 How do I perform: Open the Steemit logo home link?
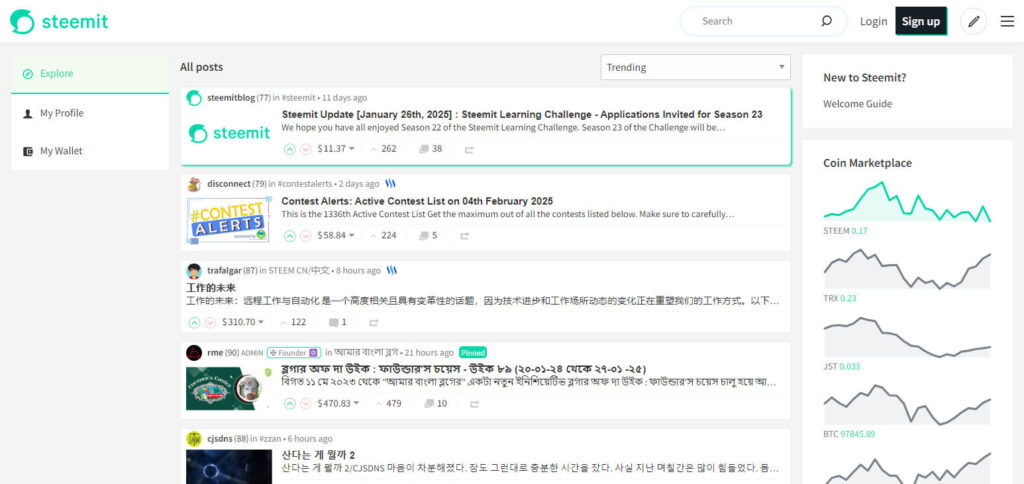coord(59,22)
